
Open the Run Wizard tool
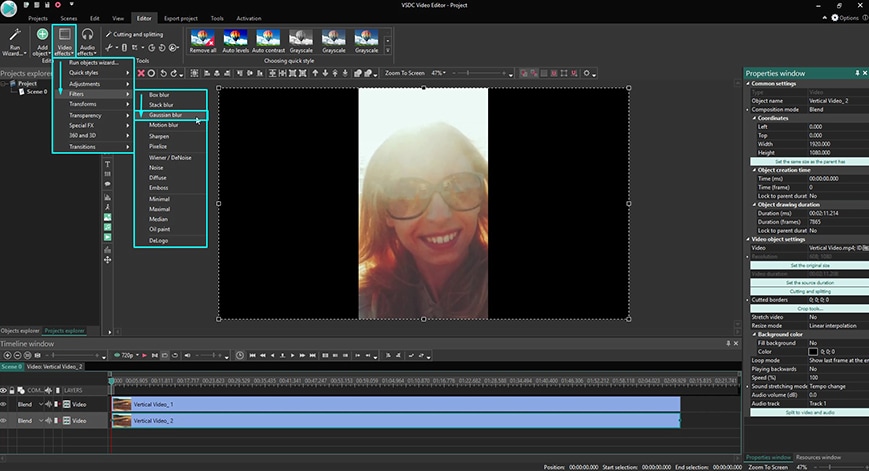[x=14, y=42]
